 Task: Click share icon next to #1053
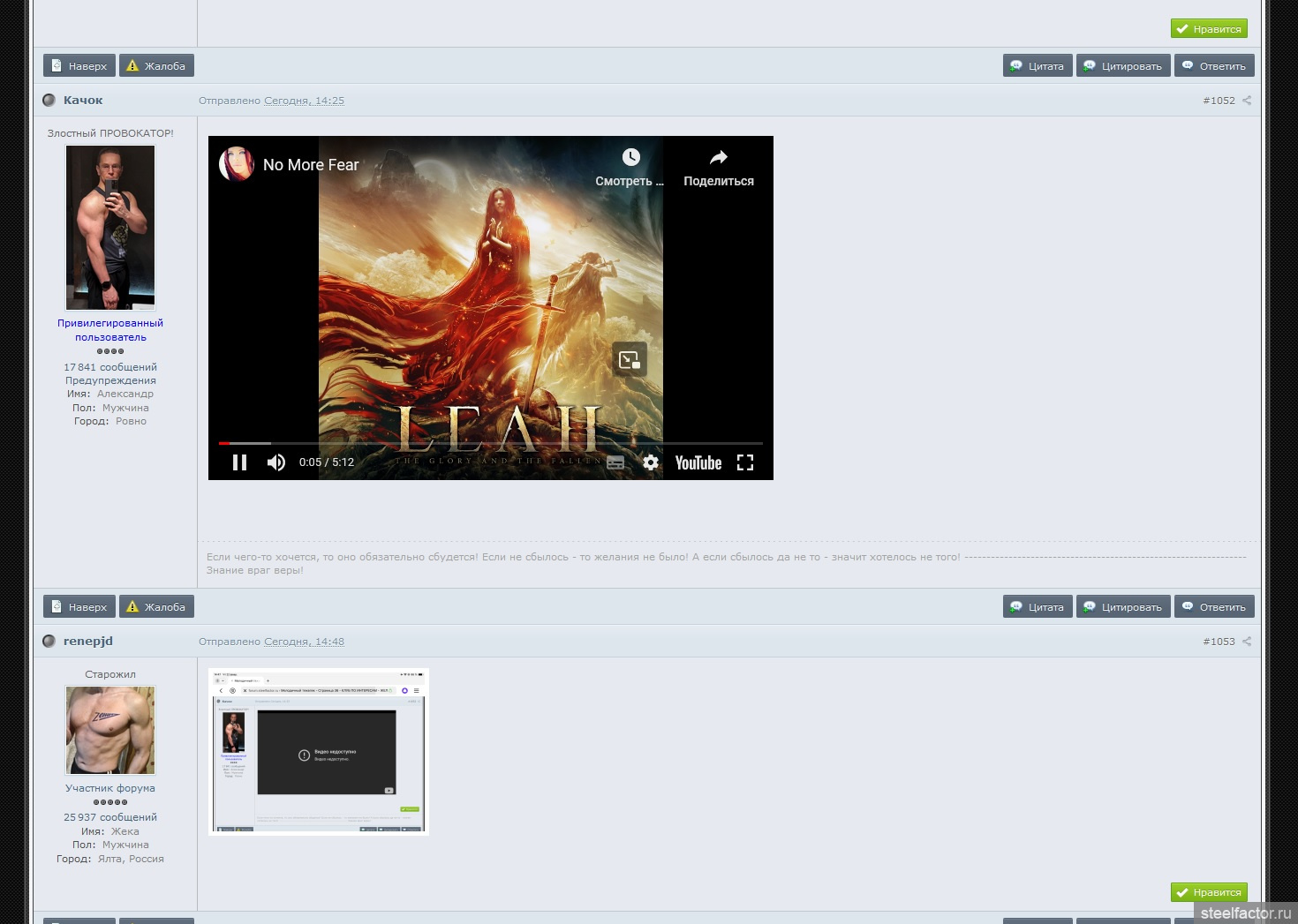click(x=1247, y=642)
